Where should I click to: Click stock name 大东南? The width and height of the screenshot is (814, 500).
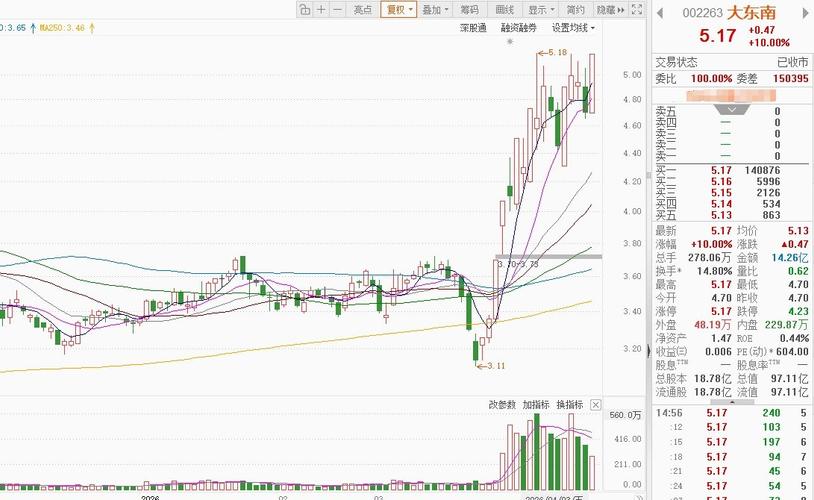751,12
